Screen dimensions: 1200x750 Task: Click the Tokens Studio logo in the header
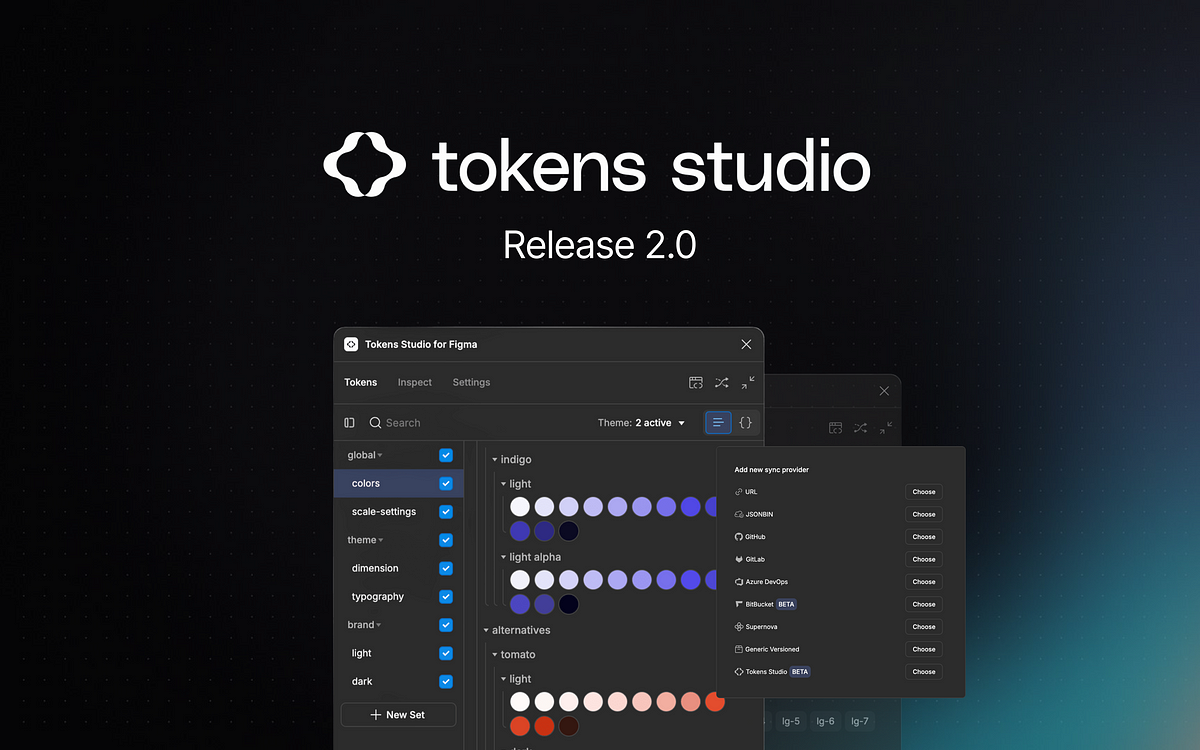pyautogui.click(x=351, y=343)
